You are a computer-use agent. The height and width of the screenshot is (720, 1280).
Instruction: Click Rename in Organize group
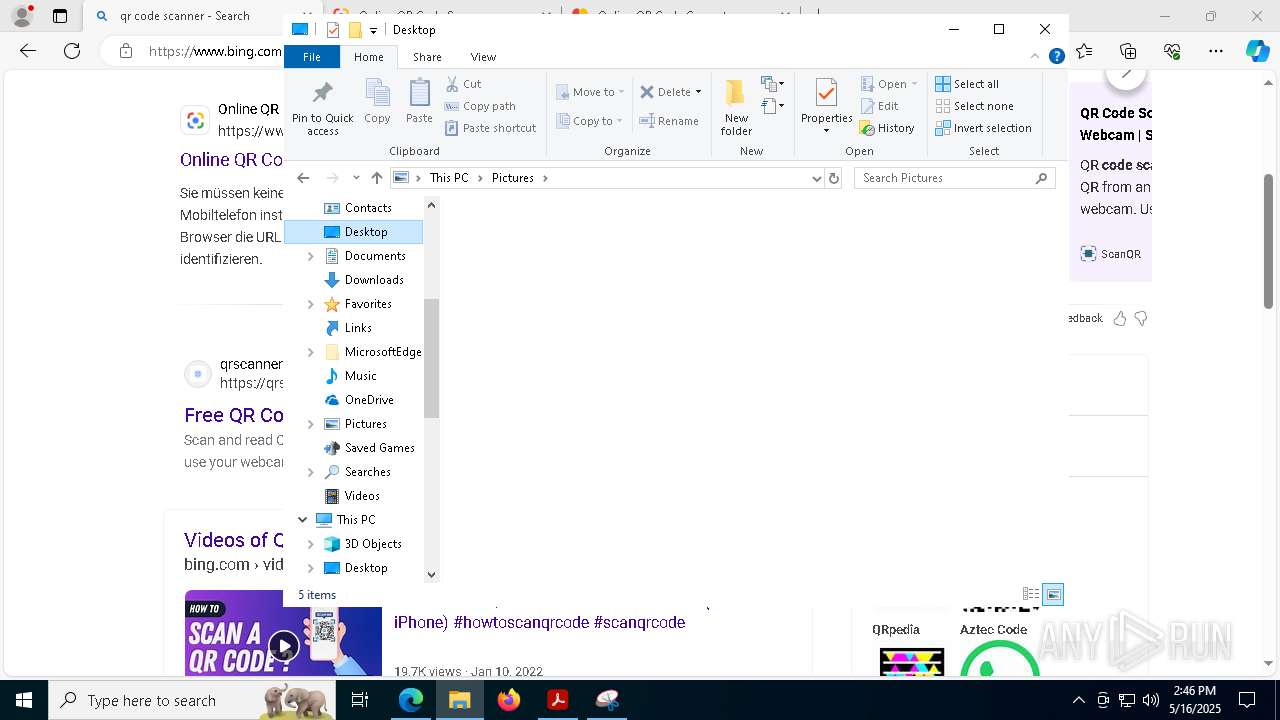[669, 121]
